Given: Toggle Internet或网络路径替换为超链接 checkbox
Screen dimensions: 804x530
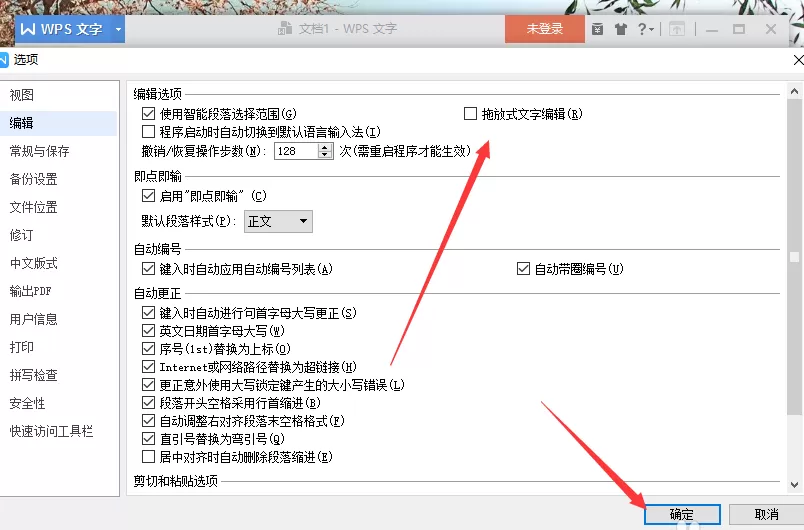Looking at the screenshot, I should pyautogui.click(x=148, y=367).
